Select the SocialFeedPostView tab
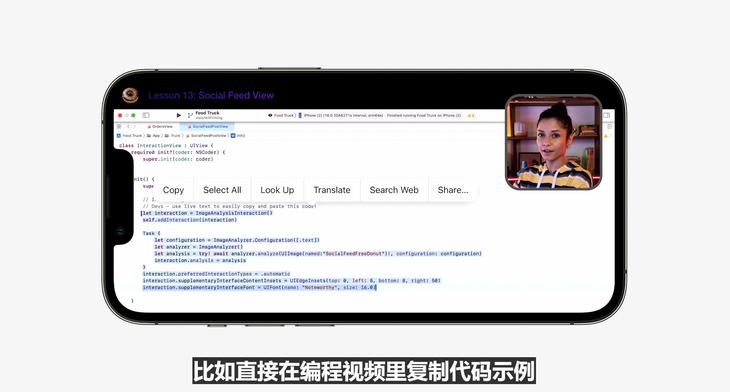Screen dimensions: 730x392 208,126
